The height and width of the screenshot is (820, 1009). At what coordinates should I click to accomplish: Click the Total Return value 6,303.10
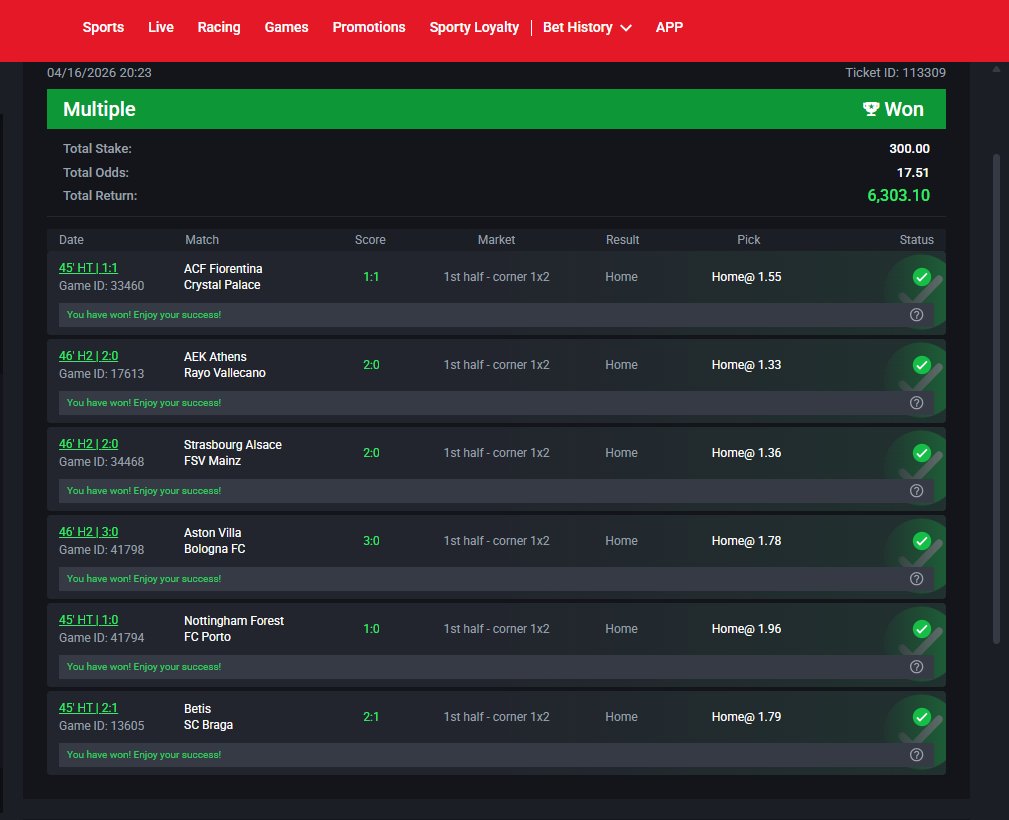click(x=898, y=196)
